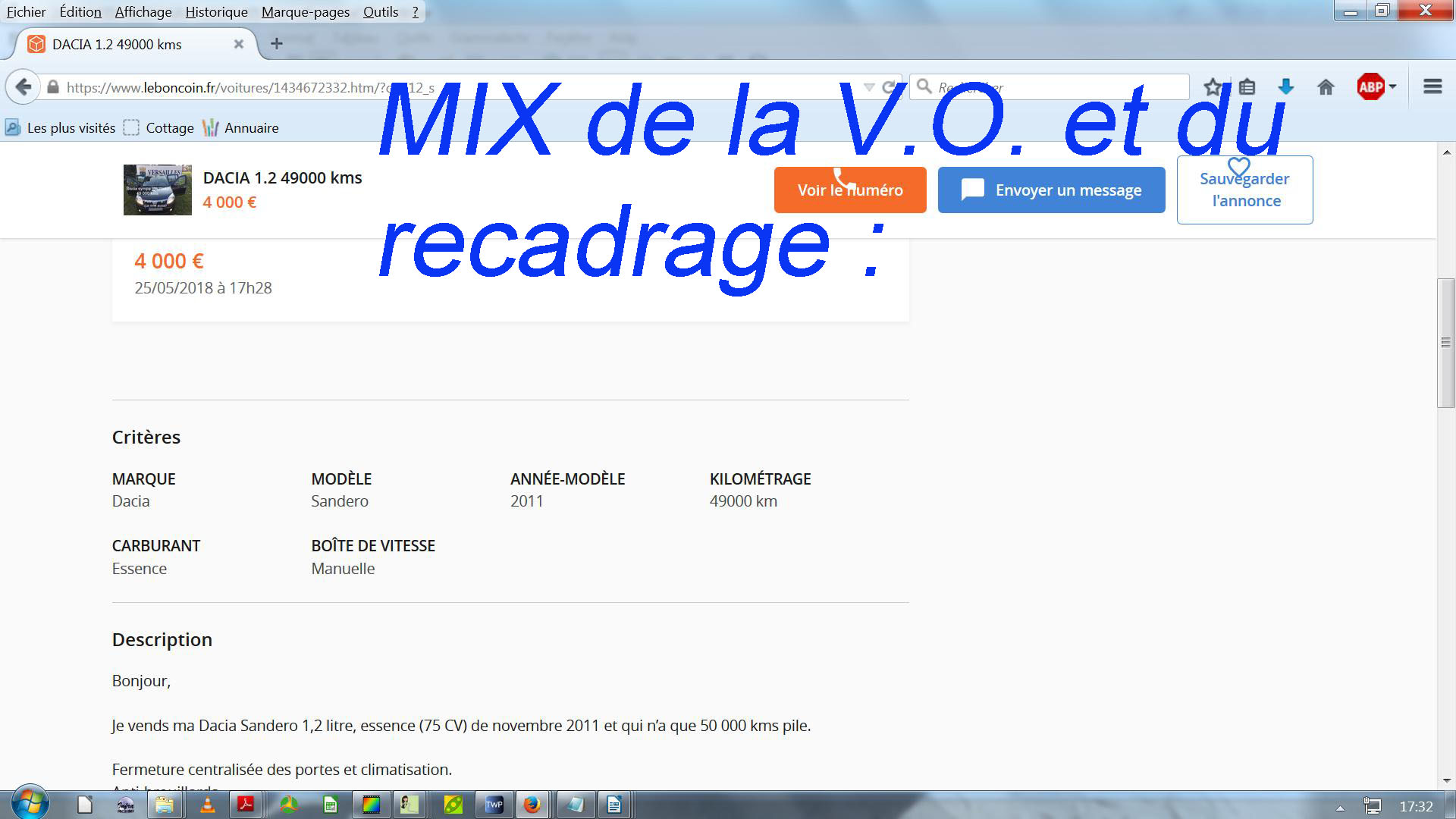Open the green pea pod taskbar app

point(453,805)
